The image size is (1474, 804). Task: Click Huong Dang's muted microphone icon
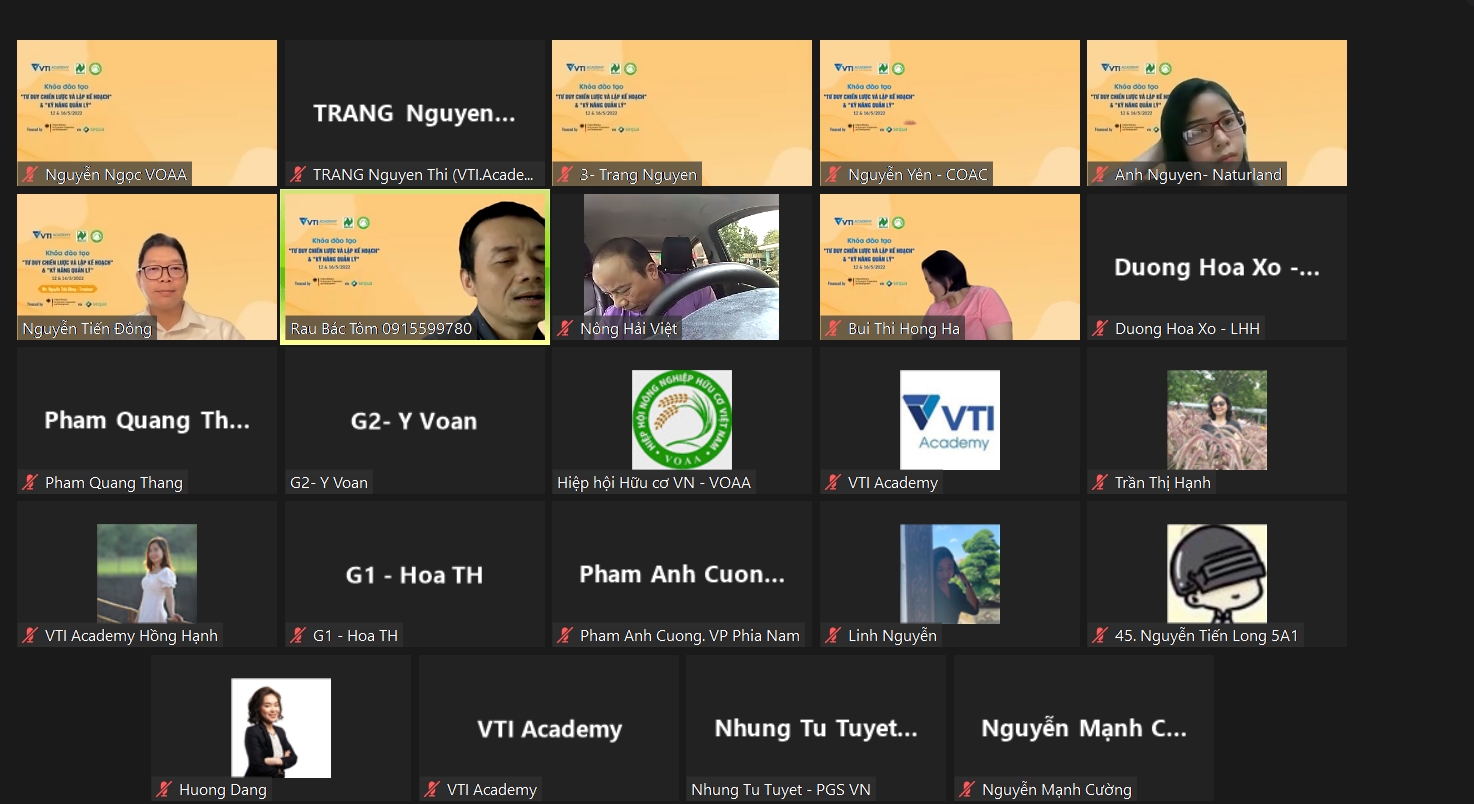tap(165, 790)
